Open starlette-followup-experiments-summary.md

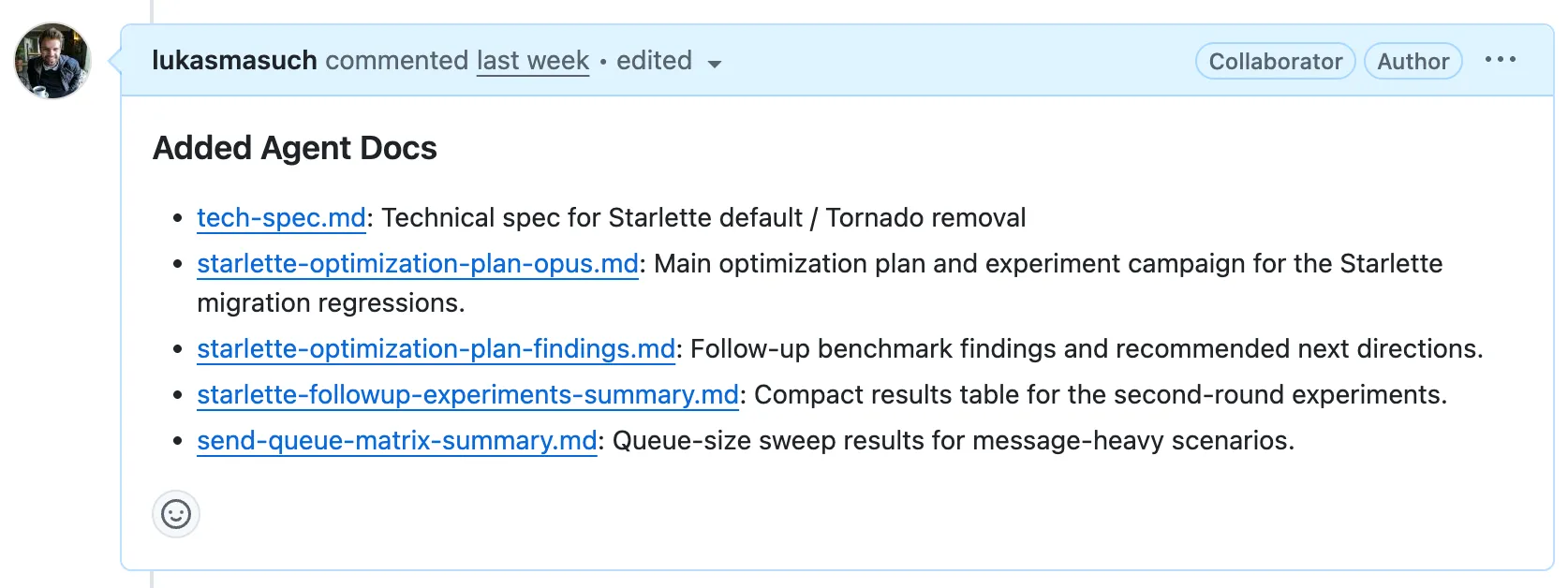coord(466,394)
